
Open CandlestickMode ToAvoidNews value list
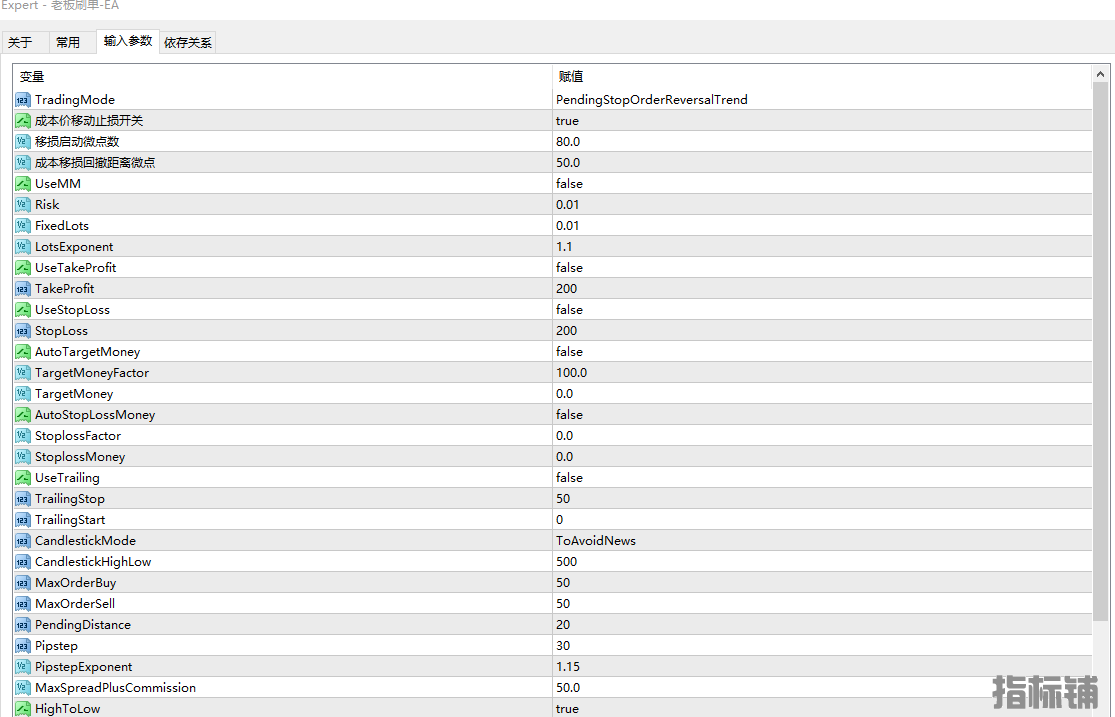(822, 541)
